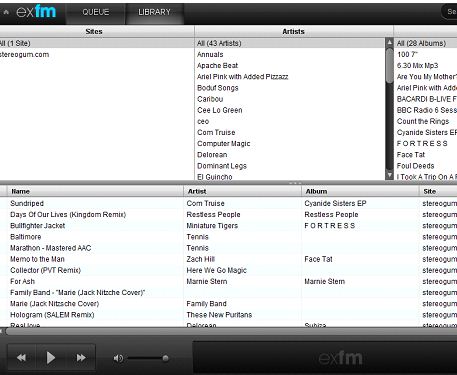Collapse player using arrow beside exfm logo
Screen dimensions: 457x375
pyautogui.click(x=6, y=12)
